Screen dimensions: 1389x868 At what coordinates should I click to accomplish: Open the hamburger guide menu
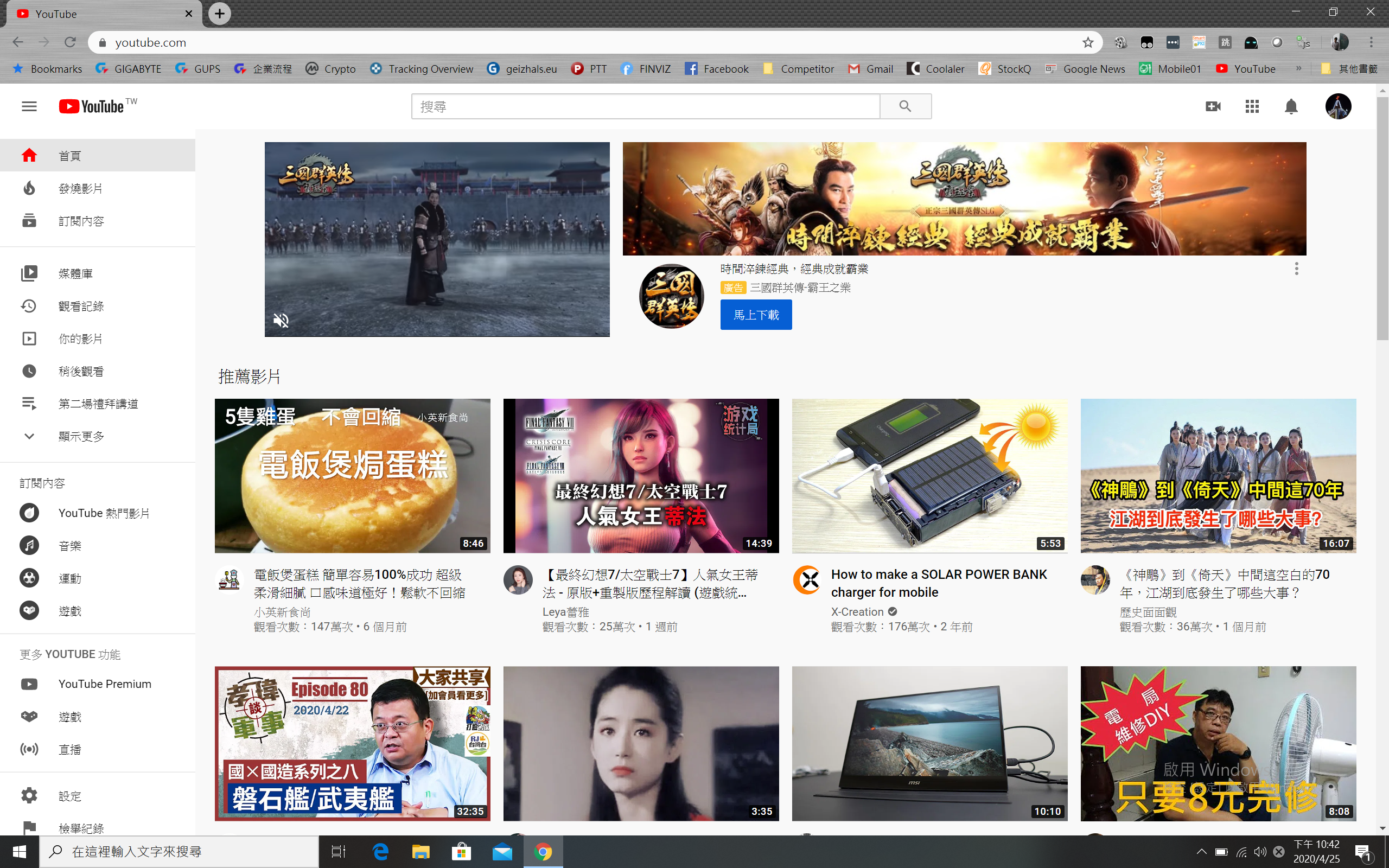29,106
